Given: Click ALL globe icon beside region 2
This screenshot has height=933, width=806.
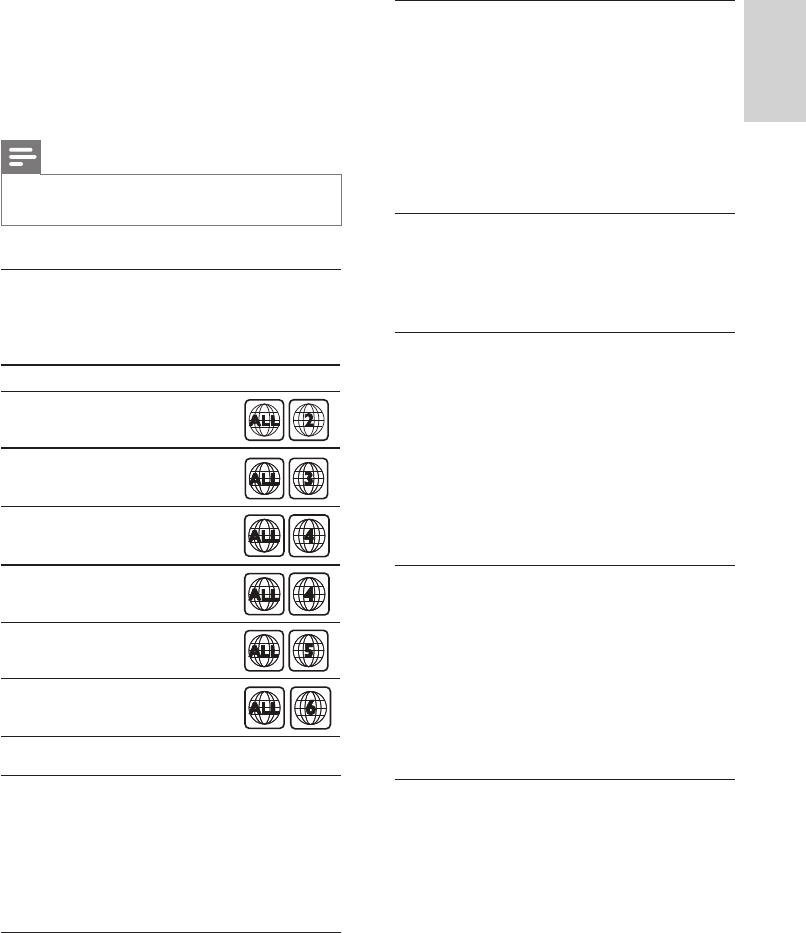Looking at the screenshot, I should coord(264,420).
